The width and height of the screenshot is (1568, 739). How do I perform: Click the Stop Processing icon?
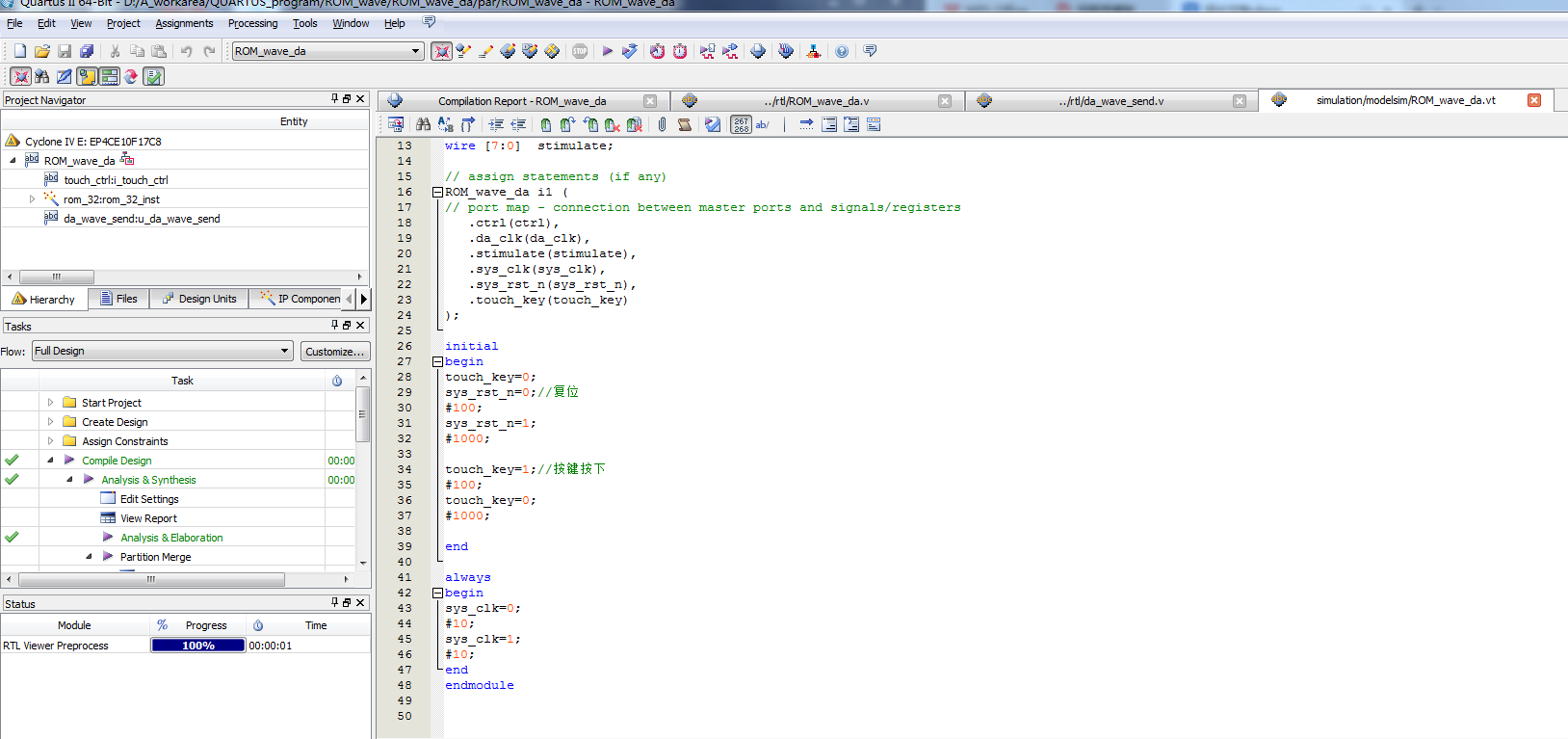point(580,51)
